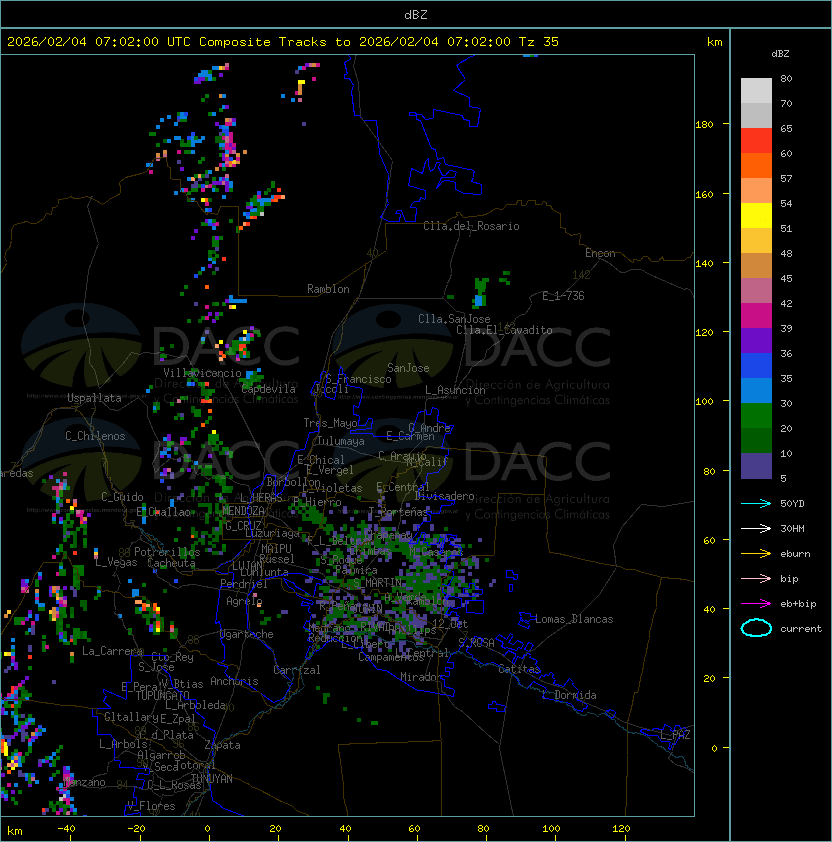Viewport: 832px width, 842px height.
Task: Click the magenta eb+bip arrow icon
Action: (756, 604)
